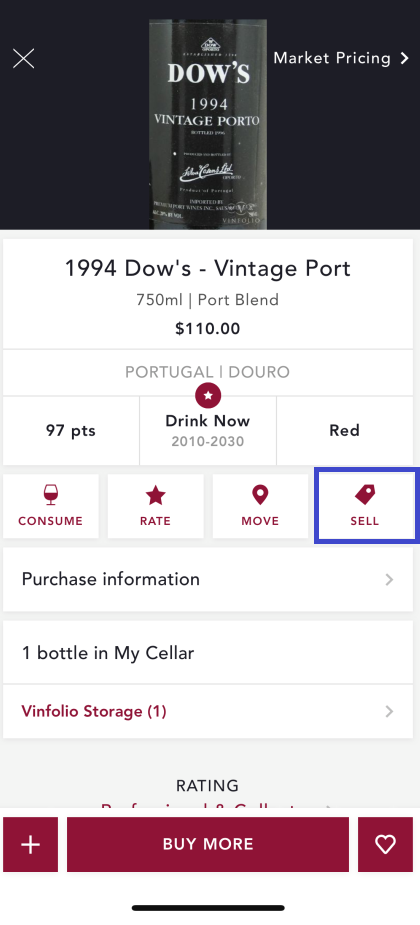
Task: Open Vinfolio Storage (1) link
Action: point(94,711)
